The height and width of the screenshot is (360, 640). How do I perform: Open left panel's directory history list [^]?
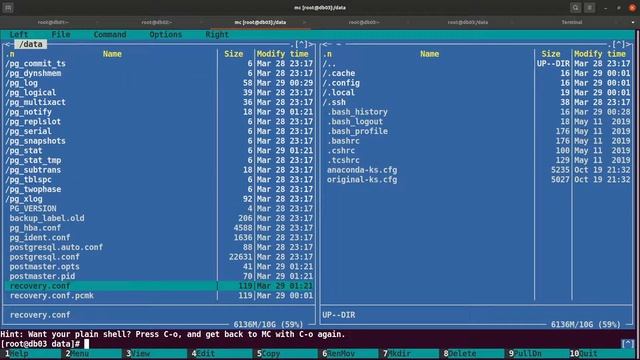click(x=301, y=44)
